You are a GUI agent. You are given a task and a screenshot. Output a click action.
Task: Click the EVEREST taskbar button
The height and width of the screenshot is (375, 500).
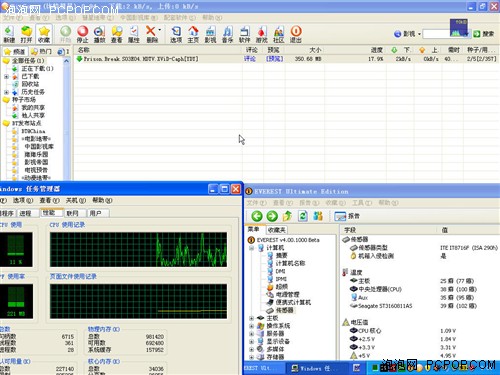click(x=264, y=368)
